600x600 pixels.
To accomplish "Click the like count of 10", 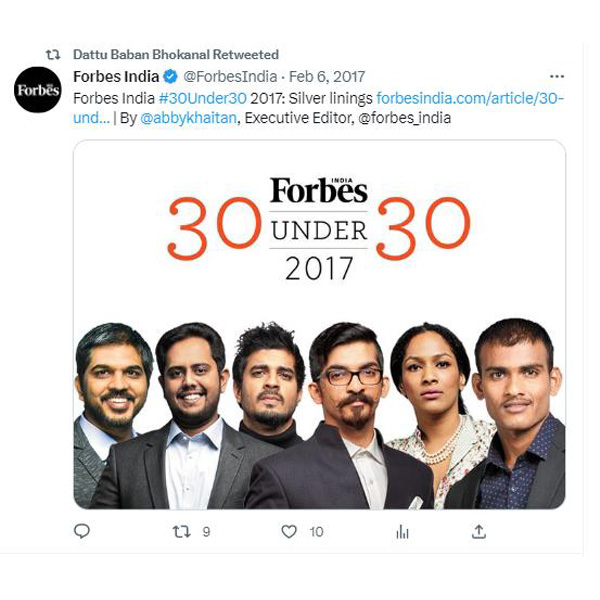I will point(316,531).
